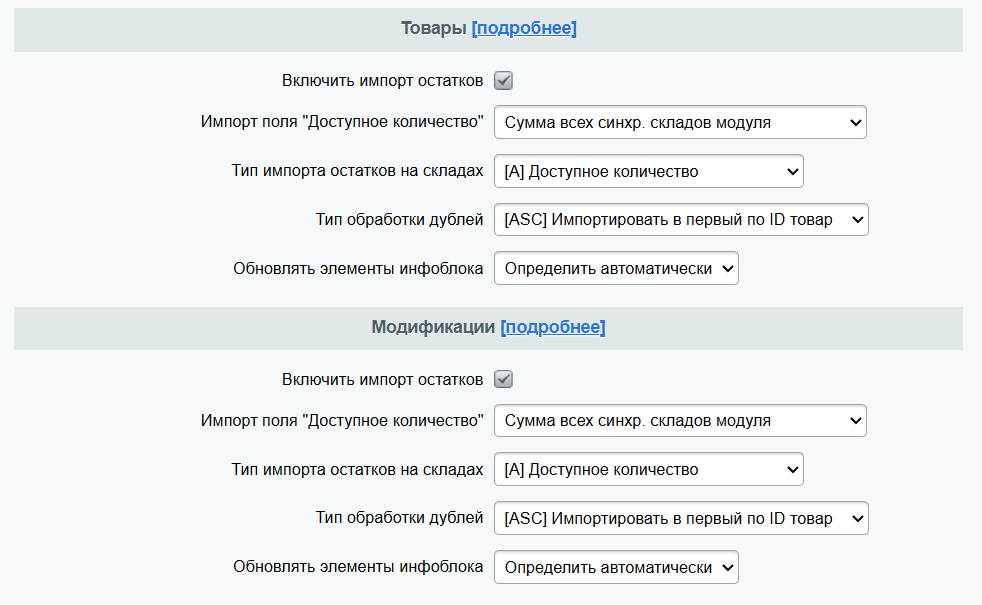The image size is (982, 605).
Task: Open 'Импорт поля Доступное количество' dropdown in Модификации
Action: pos(680,421)
